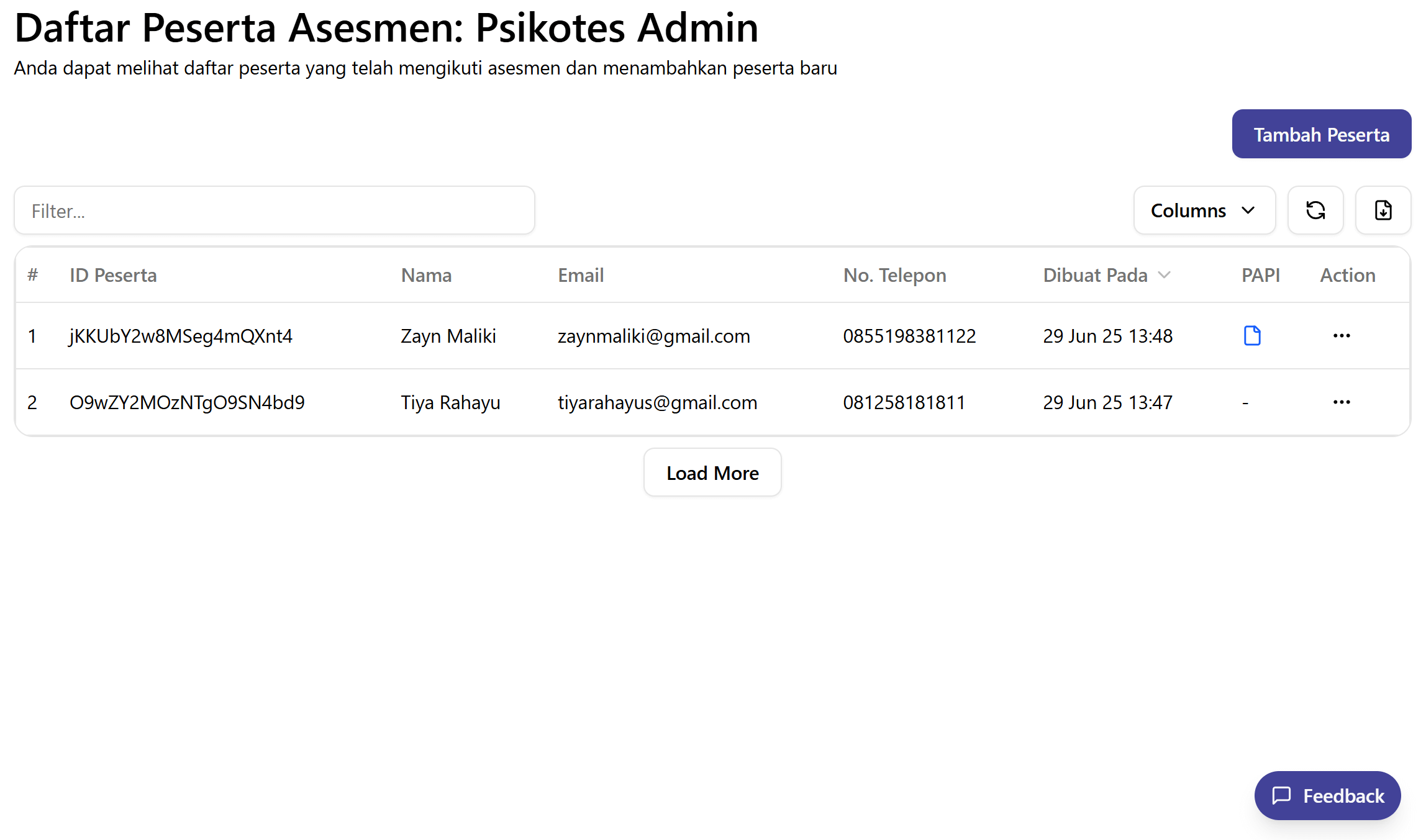Click the No. Telepon column header

tap(894, 275)
